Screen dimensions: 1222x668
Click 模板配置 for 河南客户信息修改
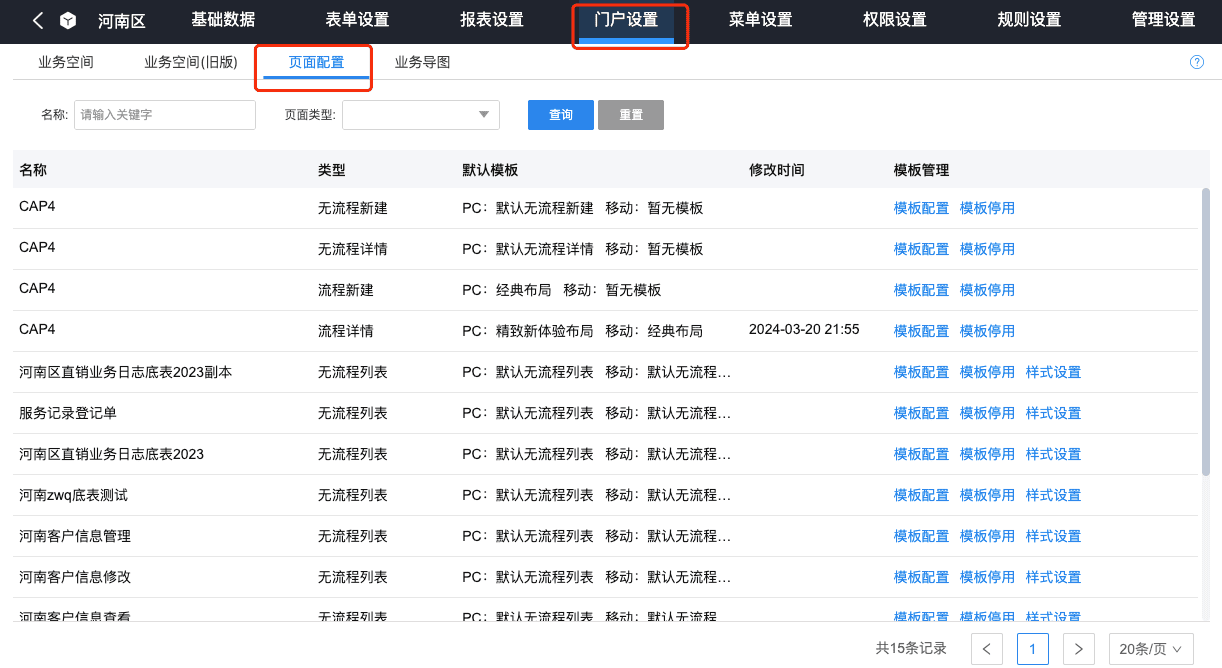(921, 577)
